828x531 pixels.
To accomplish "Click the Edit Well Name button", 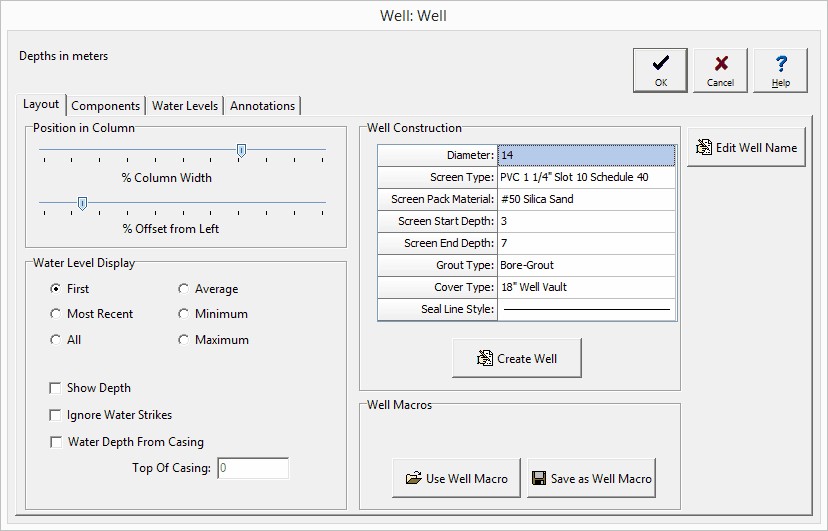I will [x=746, y=148].
